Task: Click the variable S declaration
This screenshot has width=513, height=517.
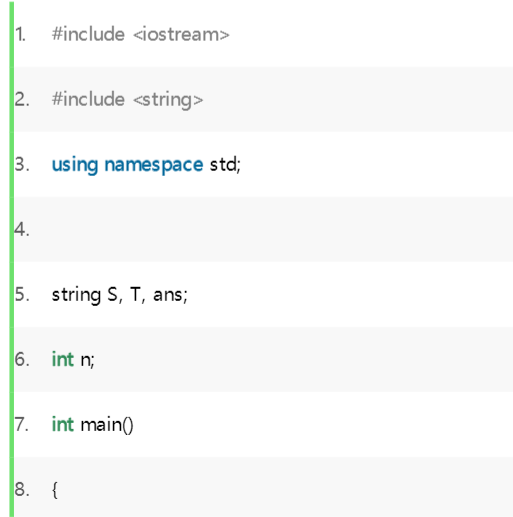Action: point(114,295)
